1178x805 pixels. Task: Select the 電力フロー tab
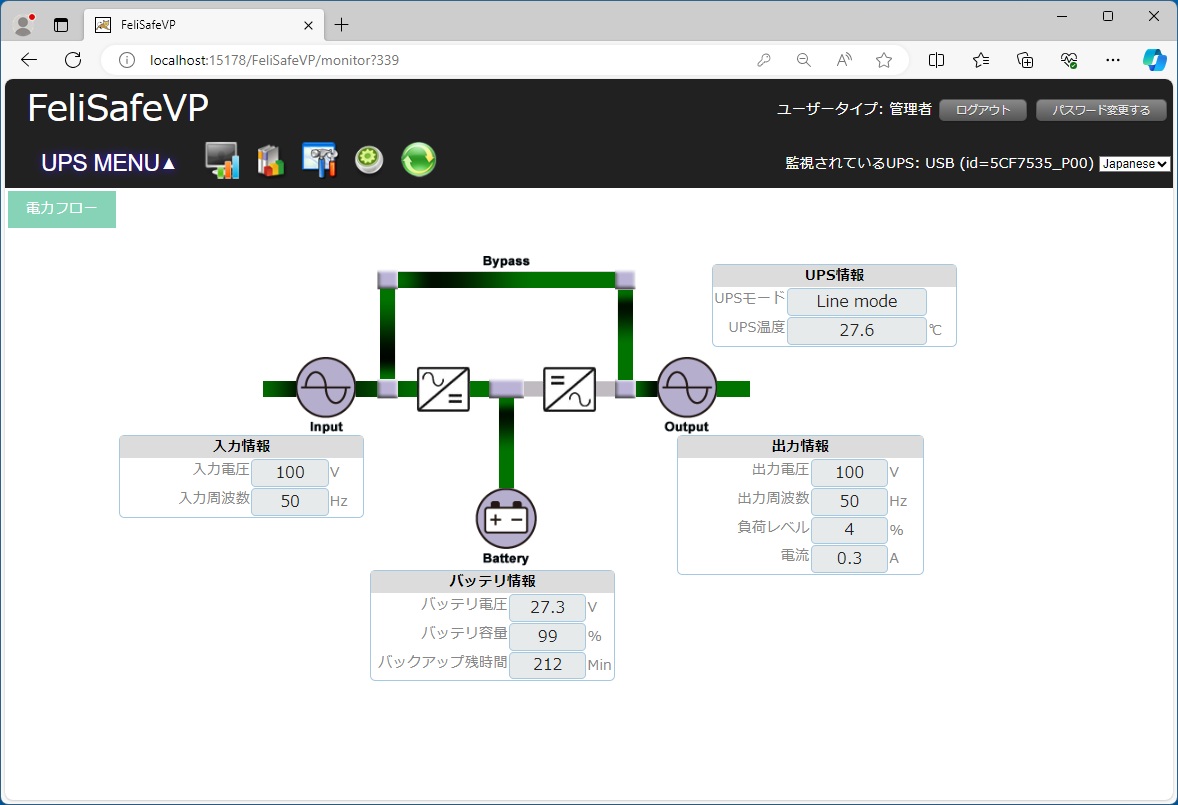(x=62, y=209)
